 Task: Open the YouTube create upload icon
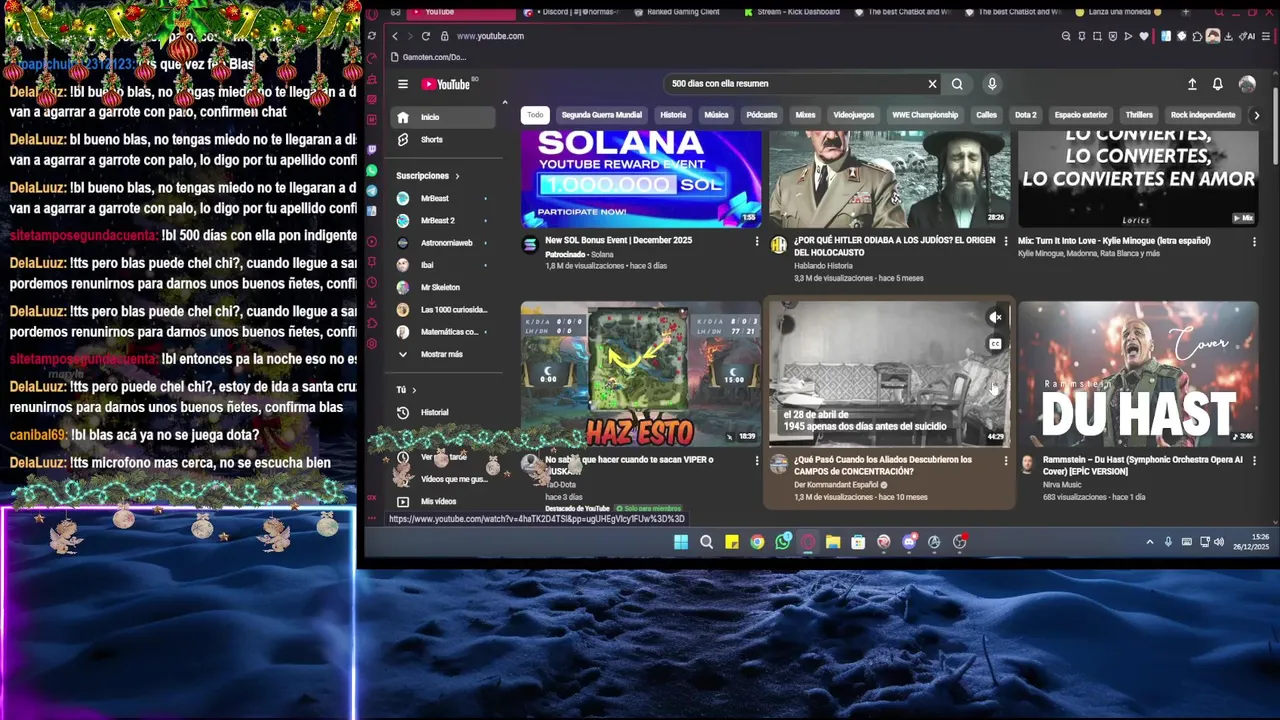click(x=1192, y=84)
